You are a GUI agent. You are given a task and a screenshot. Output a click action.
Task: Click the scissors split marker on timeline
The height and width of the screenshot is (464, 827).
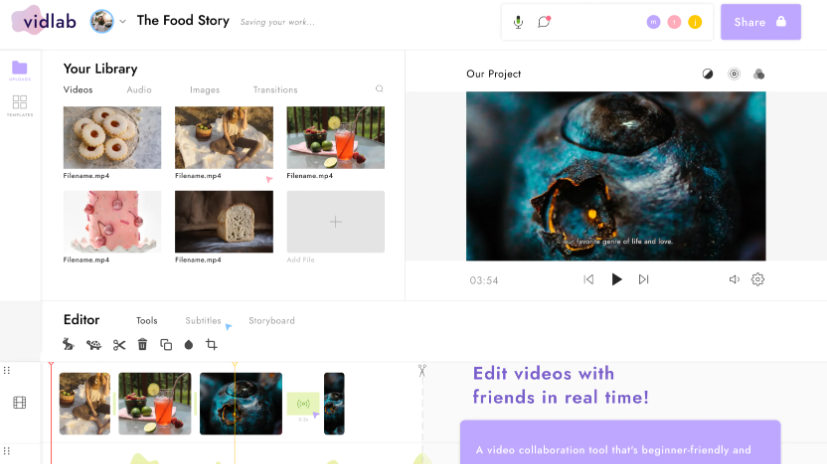422,371
